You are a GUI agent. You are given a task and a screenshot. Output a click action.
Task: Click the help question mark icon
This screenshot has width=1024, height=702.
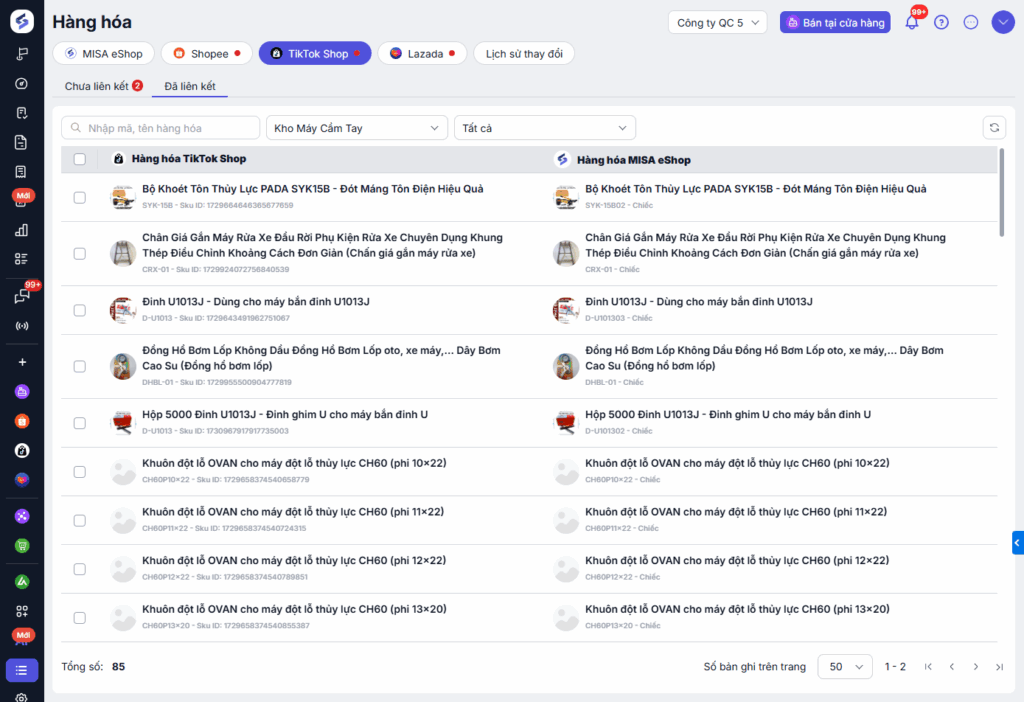(x=941, y=22)
